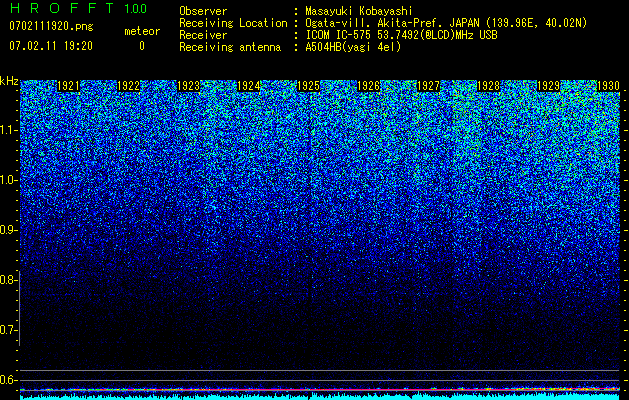The height and width of the screenshot is (400, 629).
Task: Click the meteor count value 0
Action: click(x=142, y=46)
